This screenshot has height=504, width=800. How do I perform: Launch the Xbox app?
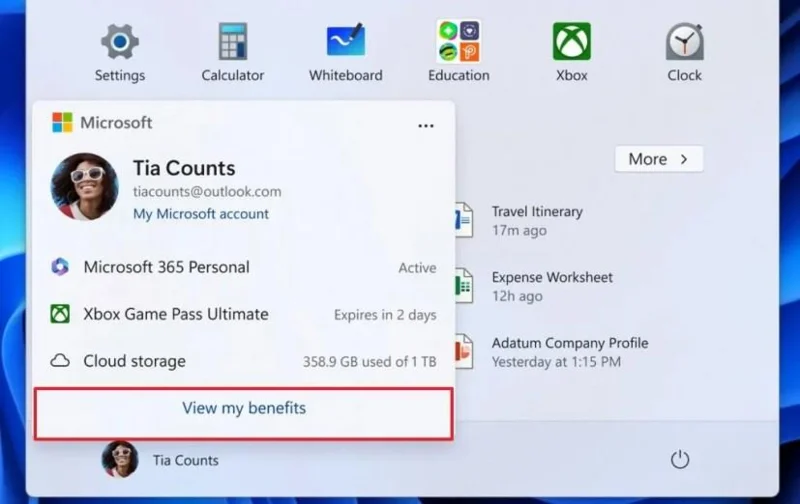(571, 51)
